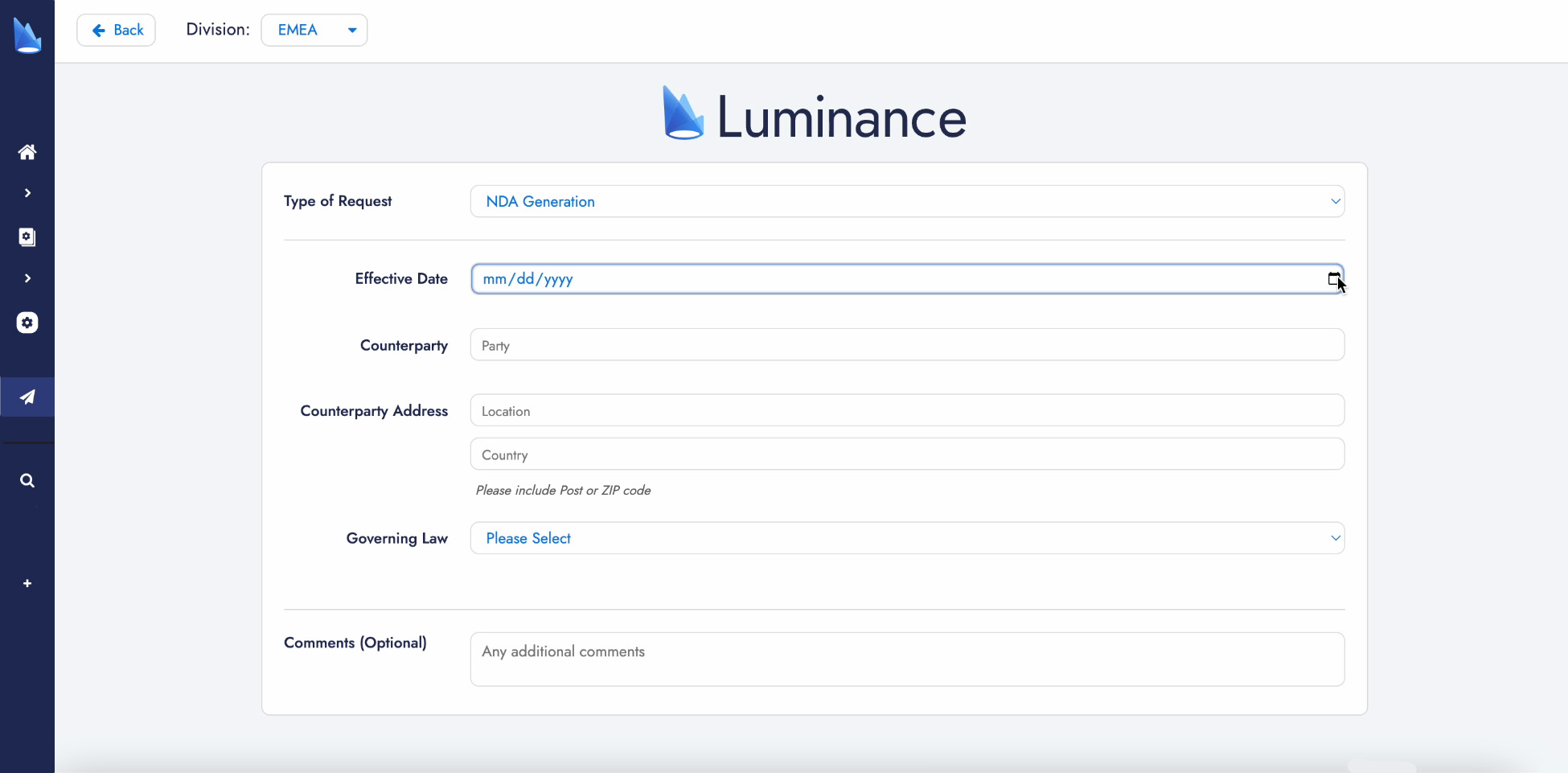This screenshot has height=773, width=1568.
Task: Click the Location address field
Action: pyautogui.click(x=906, y=410)
